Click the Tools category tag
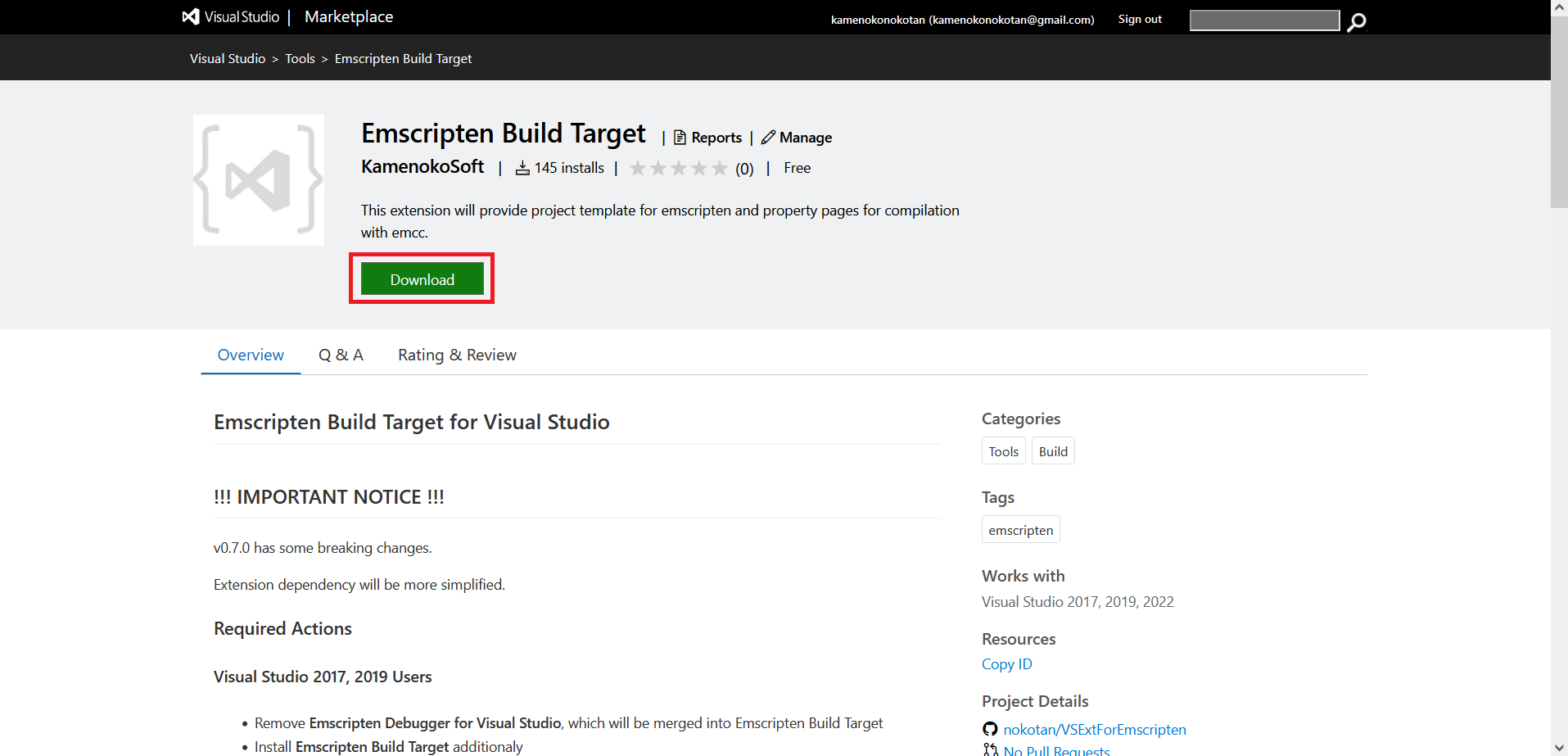 pos(1004,451)
